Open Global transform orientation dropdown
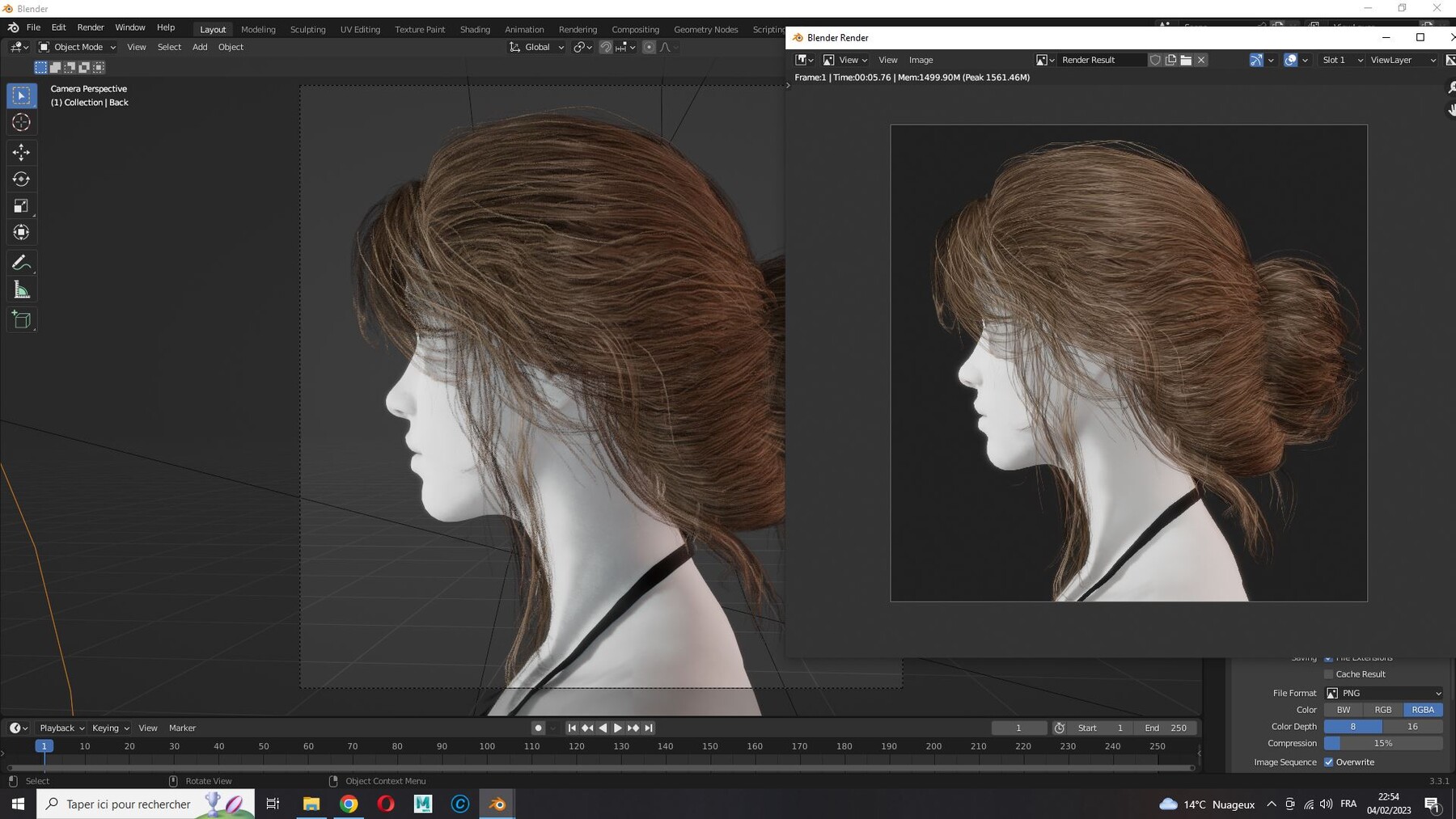 tap(536, 47)
